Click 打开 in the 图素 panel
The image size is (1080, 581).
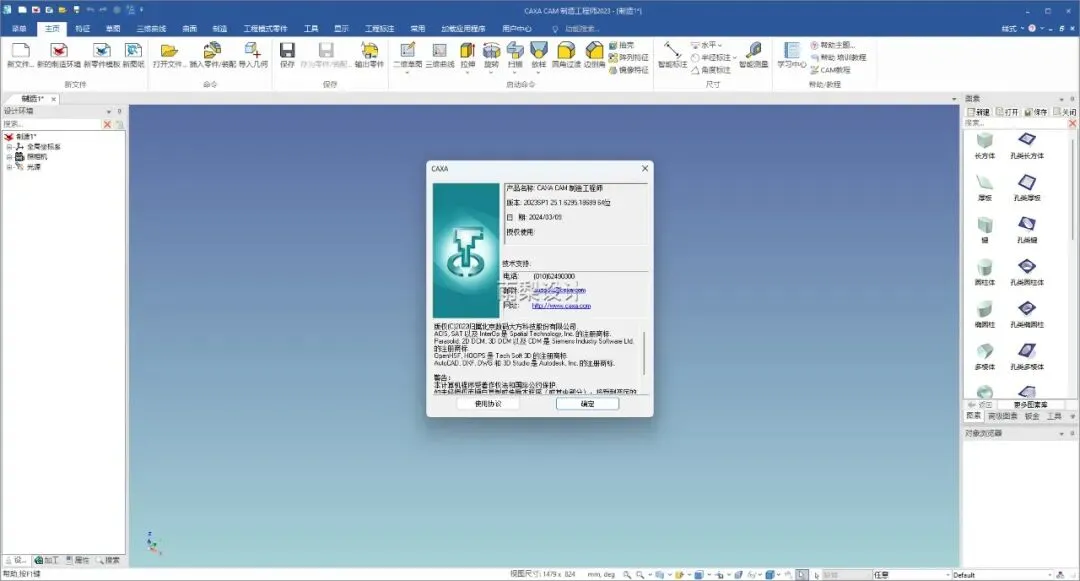pos(1007,112)
